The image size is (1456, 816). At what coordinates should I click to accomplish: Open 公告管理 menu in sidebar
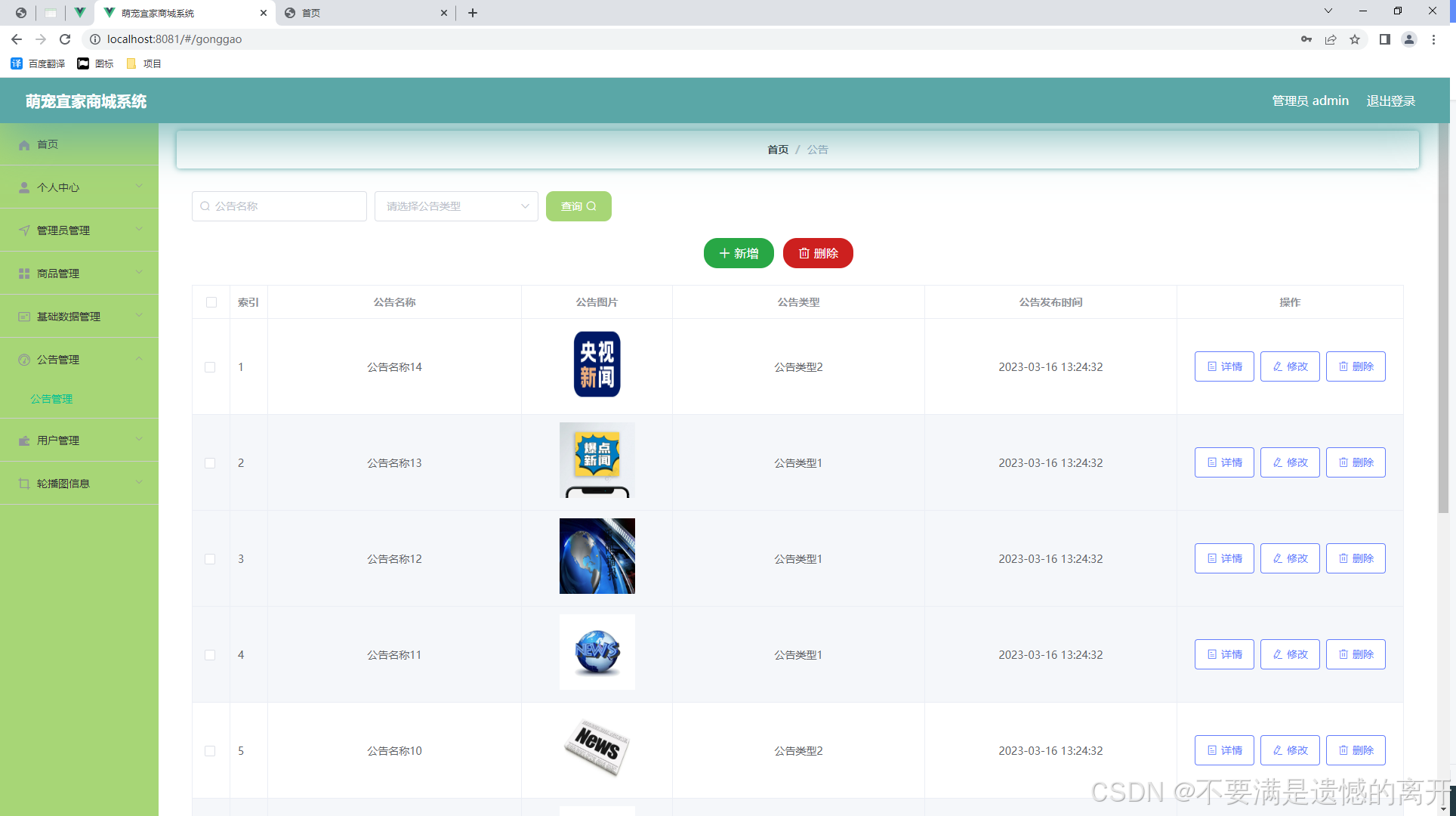(79, 359)
